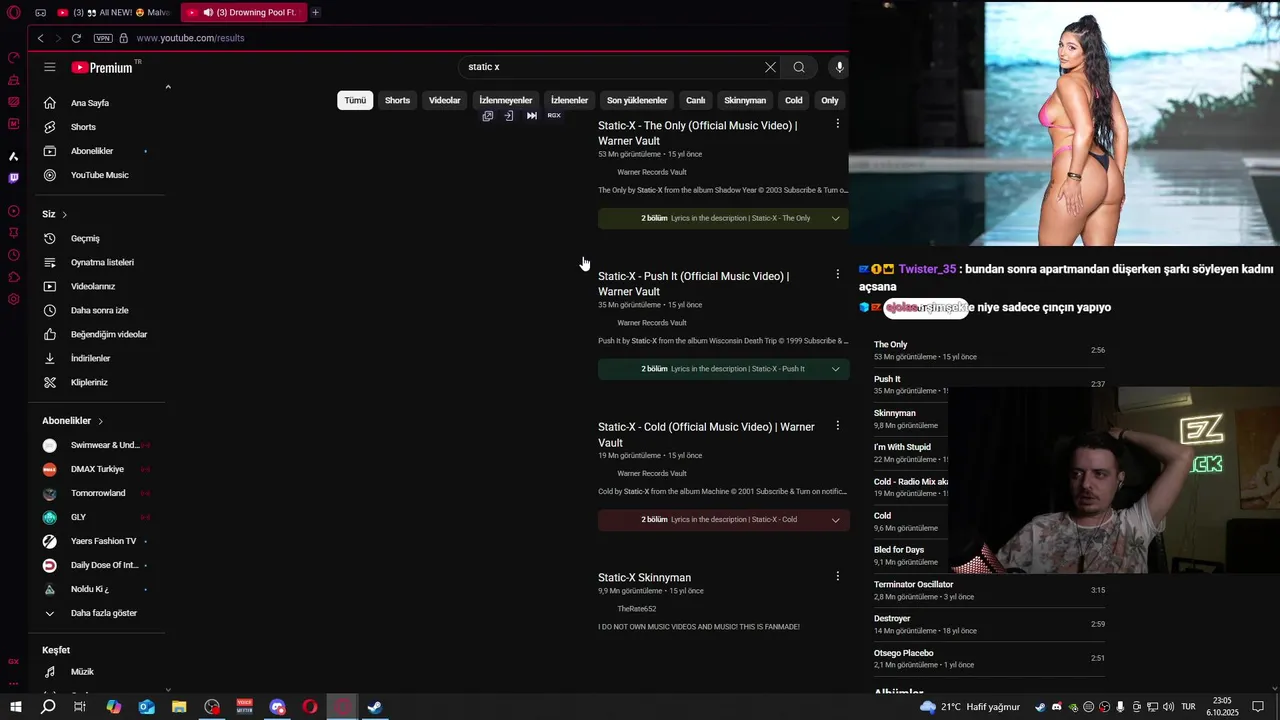Click the YouTube Premium logo
The height and width of the screenshot is (720, 1280).
pyautogui.click(x=102, y=67)
